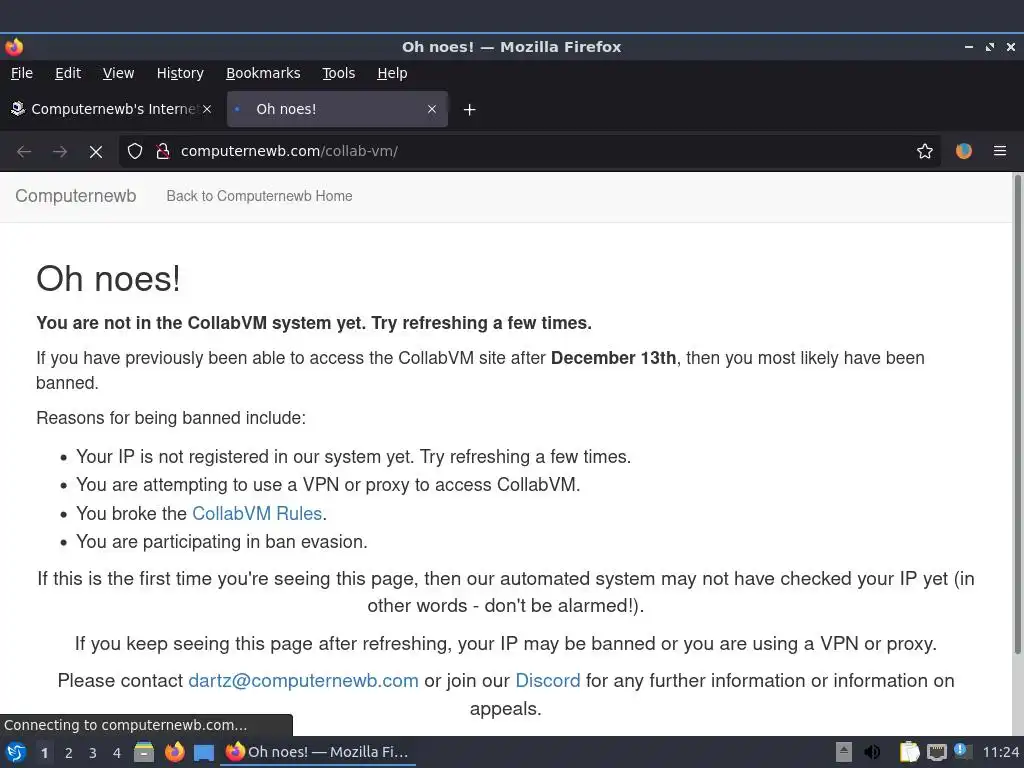The image size is (1024, 768).
Task: Switch to workspace 4
Action: 117,753
